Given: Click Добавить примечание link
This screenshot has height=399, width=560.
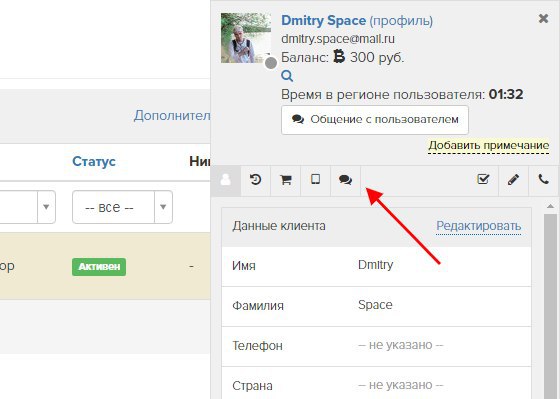Looking at the screenshot, I should [x=489, y=146].
